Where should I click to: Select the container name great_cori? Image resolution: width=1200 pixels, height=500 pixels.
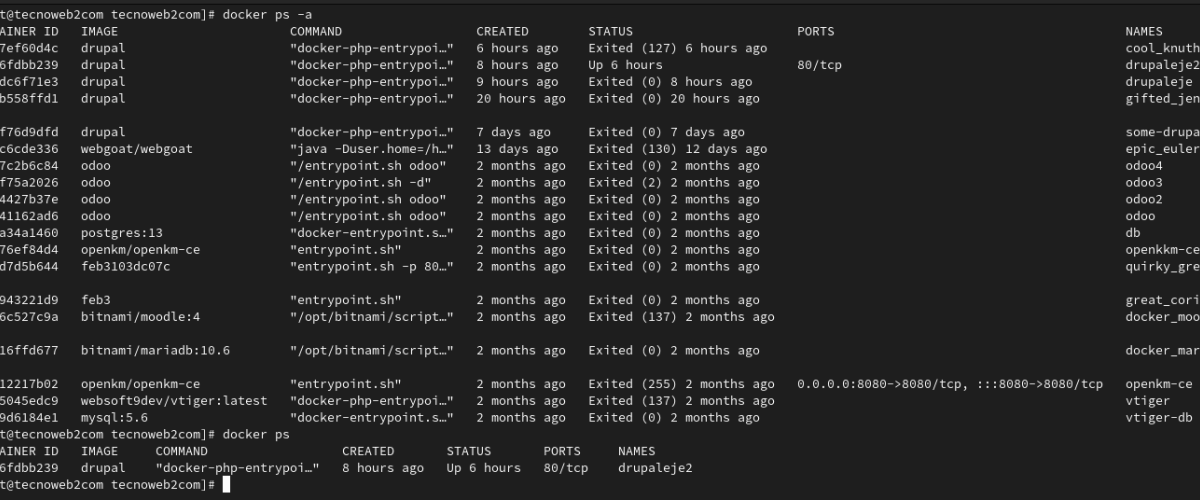1162,300
